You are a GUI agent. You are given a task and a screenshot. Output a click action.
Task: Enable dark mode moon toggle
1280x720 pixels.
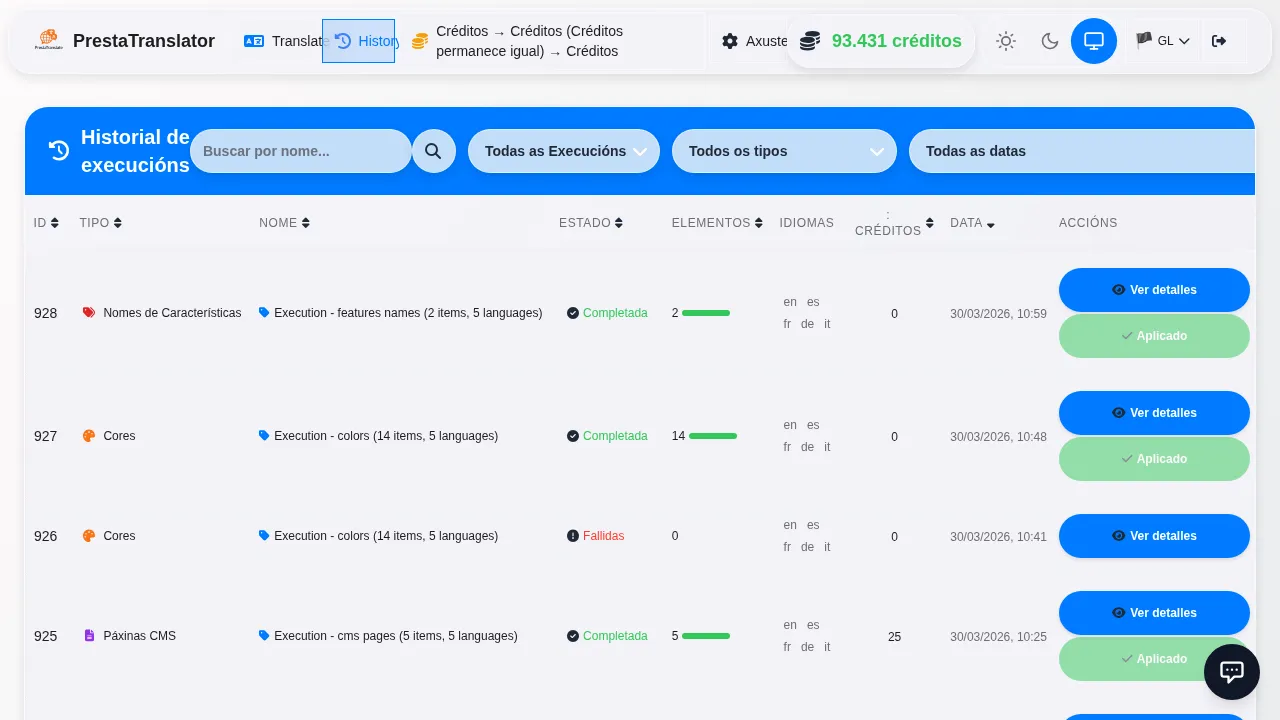pyautogui.click(x=1049, y=41)
